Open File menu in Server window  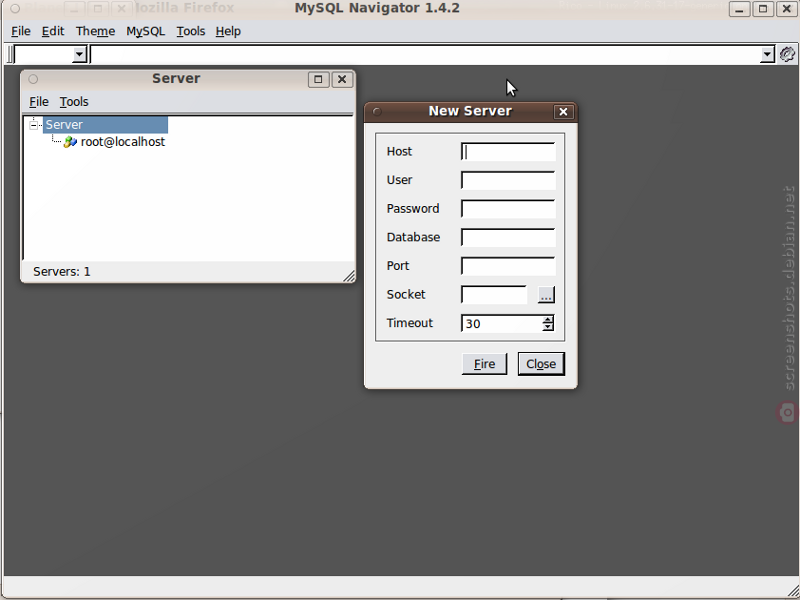[x=39, y=102]
